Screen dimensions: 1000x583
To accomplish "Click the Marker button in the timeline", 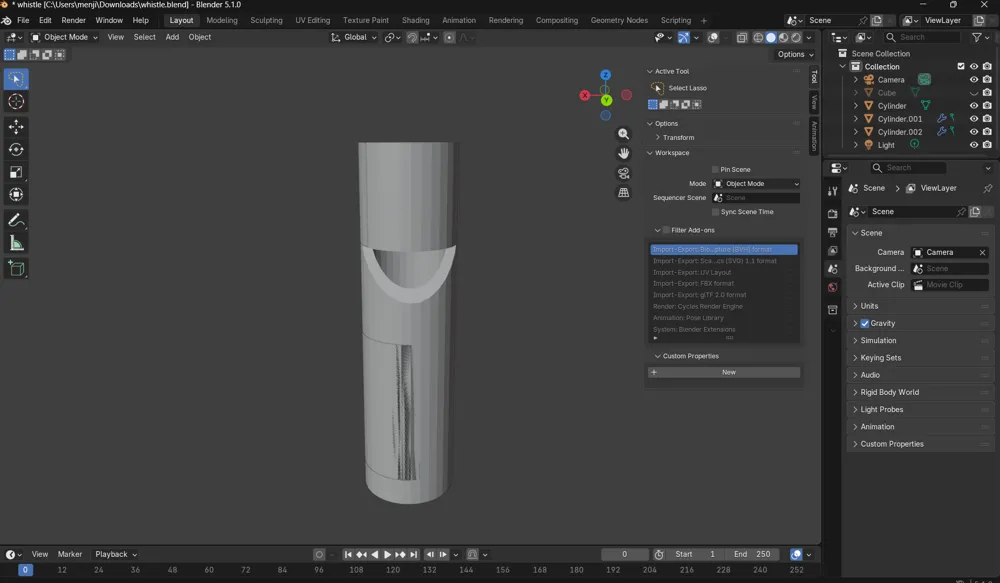I will tap(70, 554).
